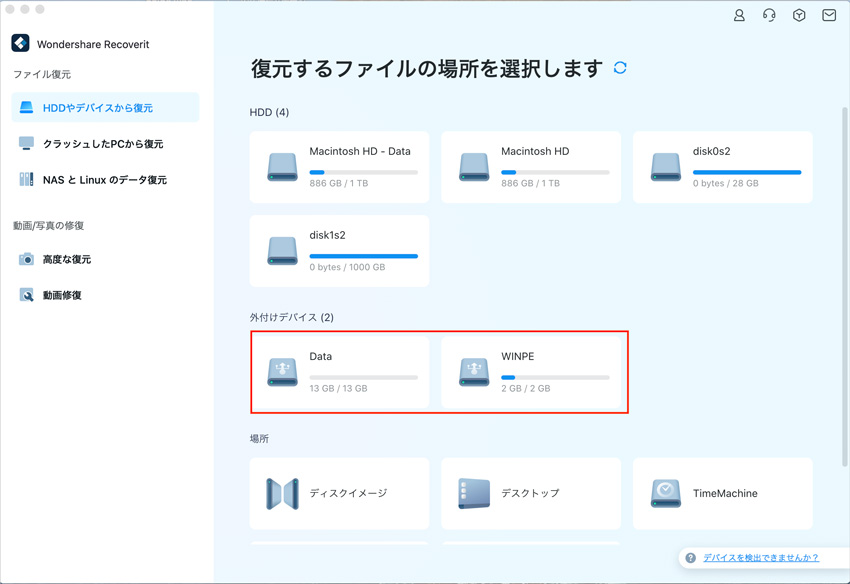Click the 13 GB / 13 GB text
The width and height of the screenshot is (850, 584).
tap(338, 388)
